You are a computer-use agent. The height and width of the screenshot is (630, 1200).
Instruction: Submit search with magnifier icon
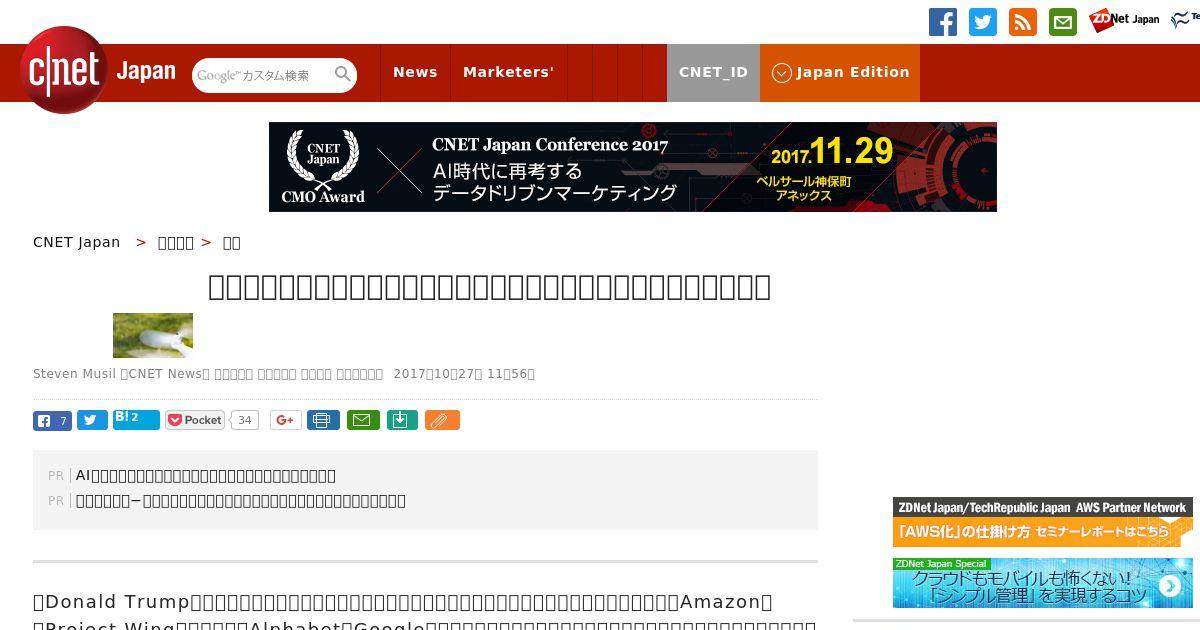tap(343, 75)
